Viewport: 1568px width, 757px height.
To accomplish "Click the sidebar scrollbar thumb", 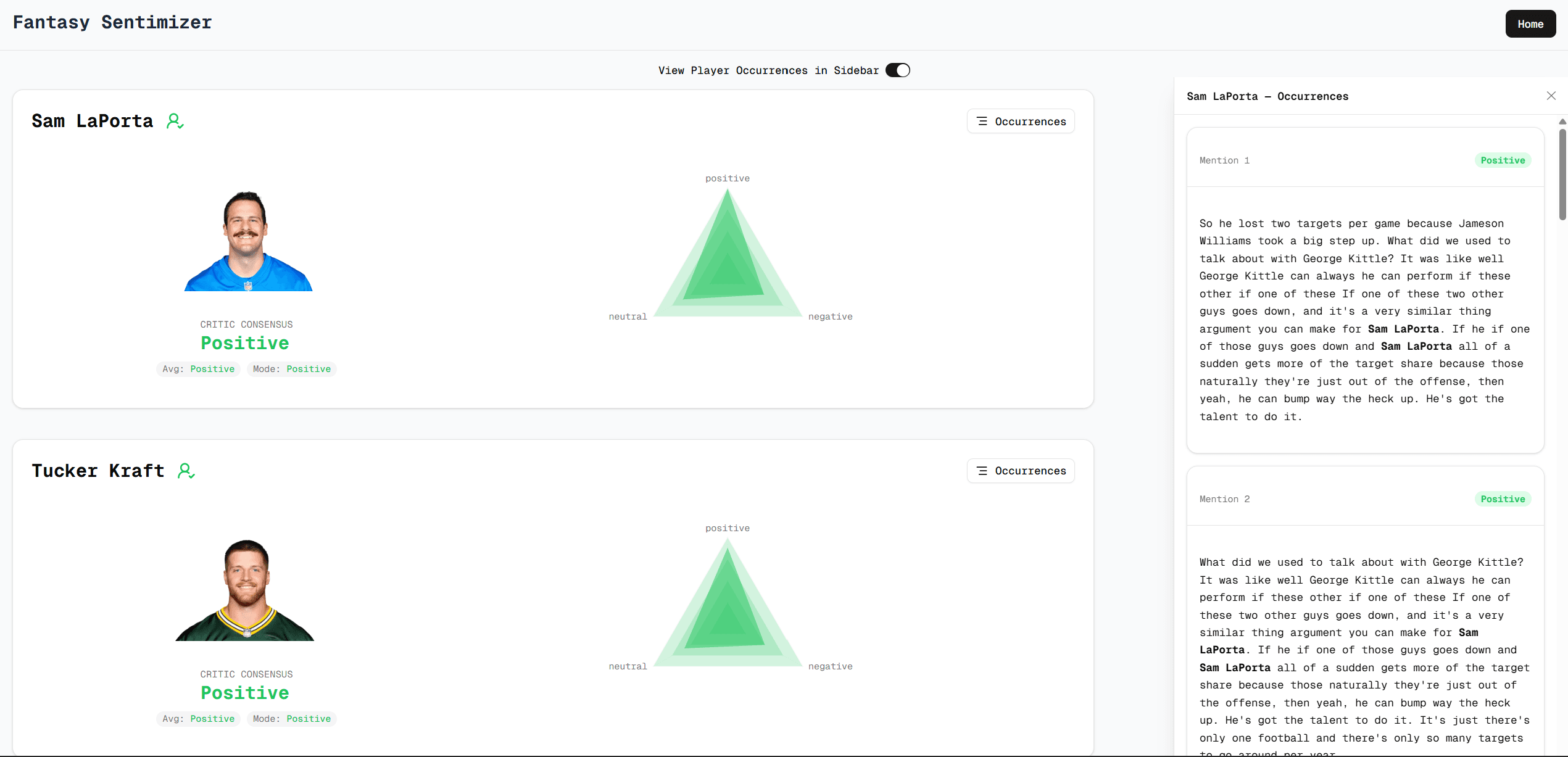I will 1562,174.
